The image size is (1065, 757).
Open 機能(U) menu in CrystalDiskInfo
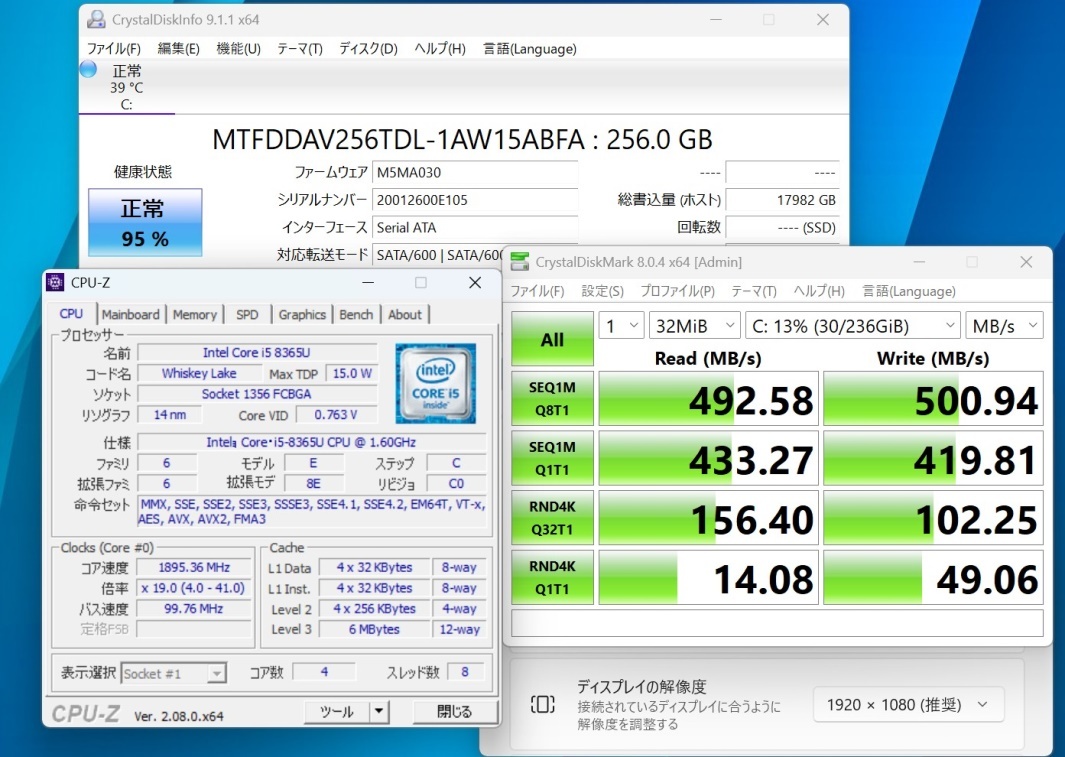coord(238,49)
